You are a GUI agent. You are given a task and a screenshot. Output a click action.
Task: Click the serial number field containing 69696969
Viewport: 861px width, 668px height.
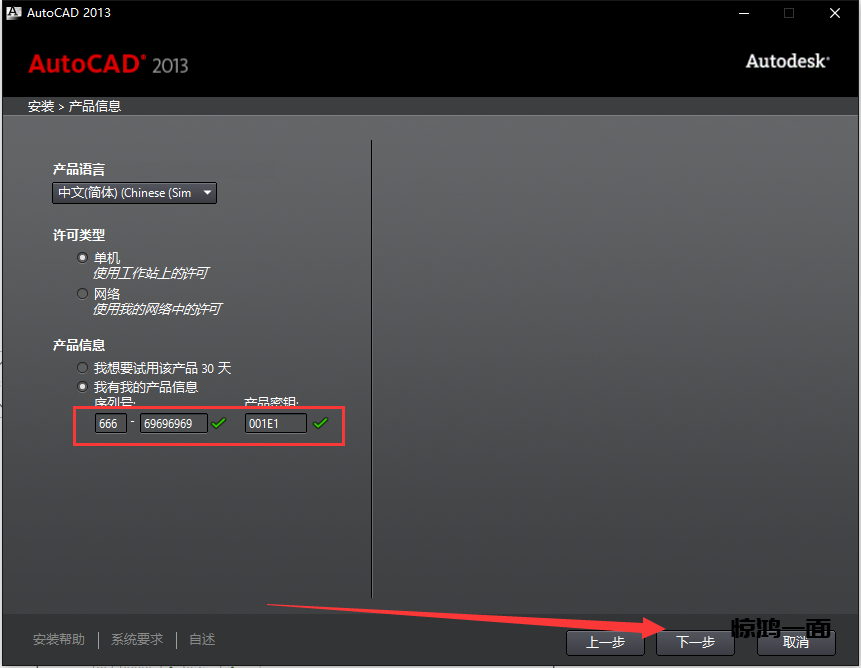[173, 423]
